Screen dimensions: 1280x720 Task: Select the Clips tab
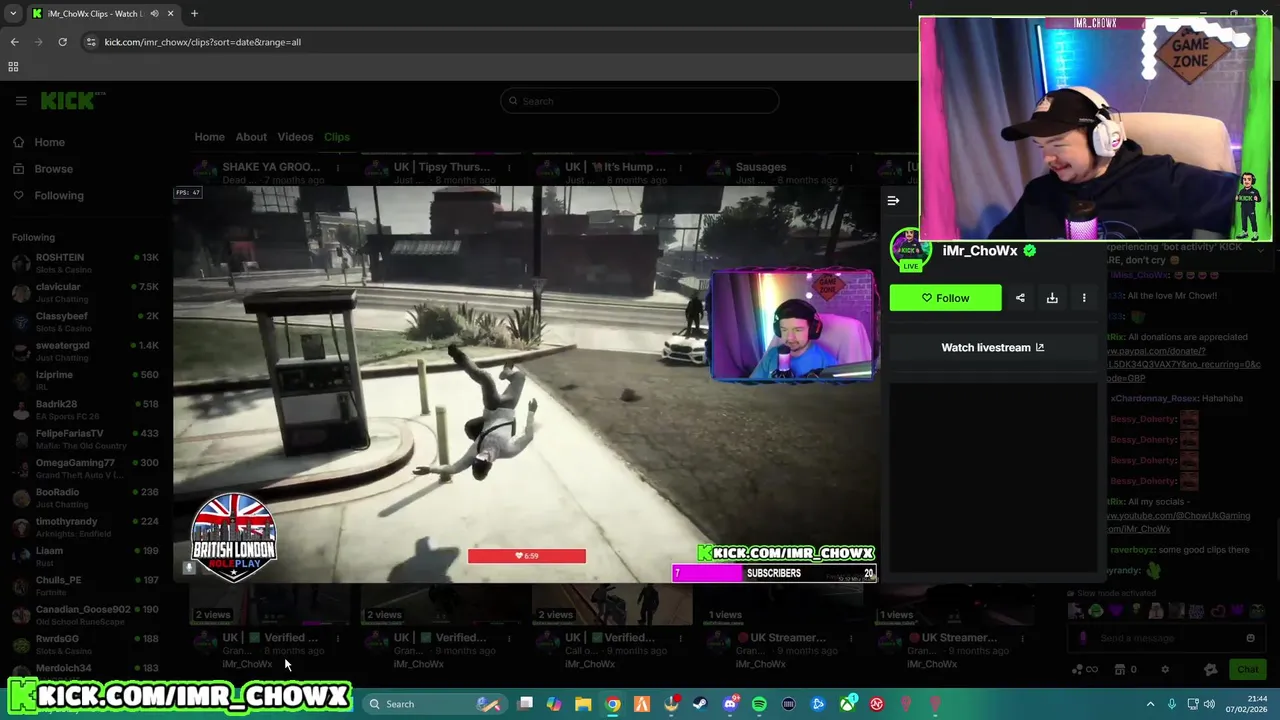click(337, 137)
